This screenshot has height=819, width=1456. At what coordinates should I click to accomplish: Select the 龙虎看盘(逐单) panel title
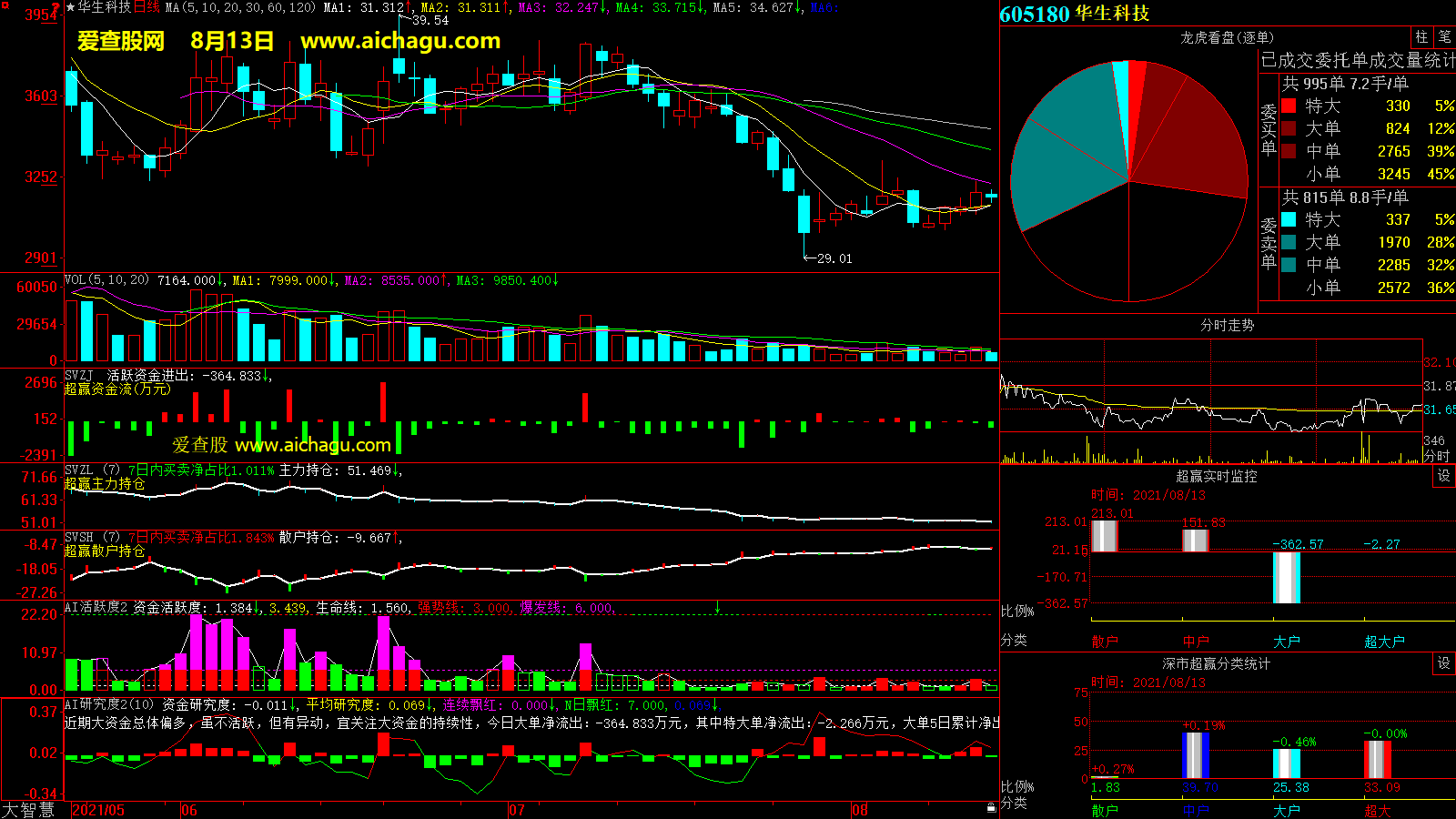pyautogui.click(x=1227, y=37)
